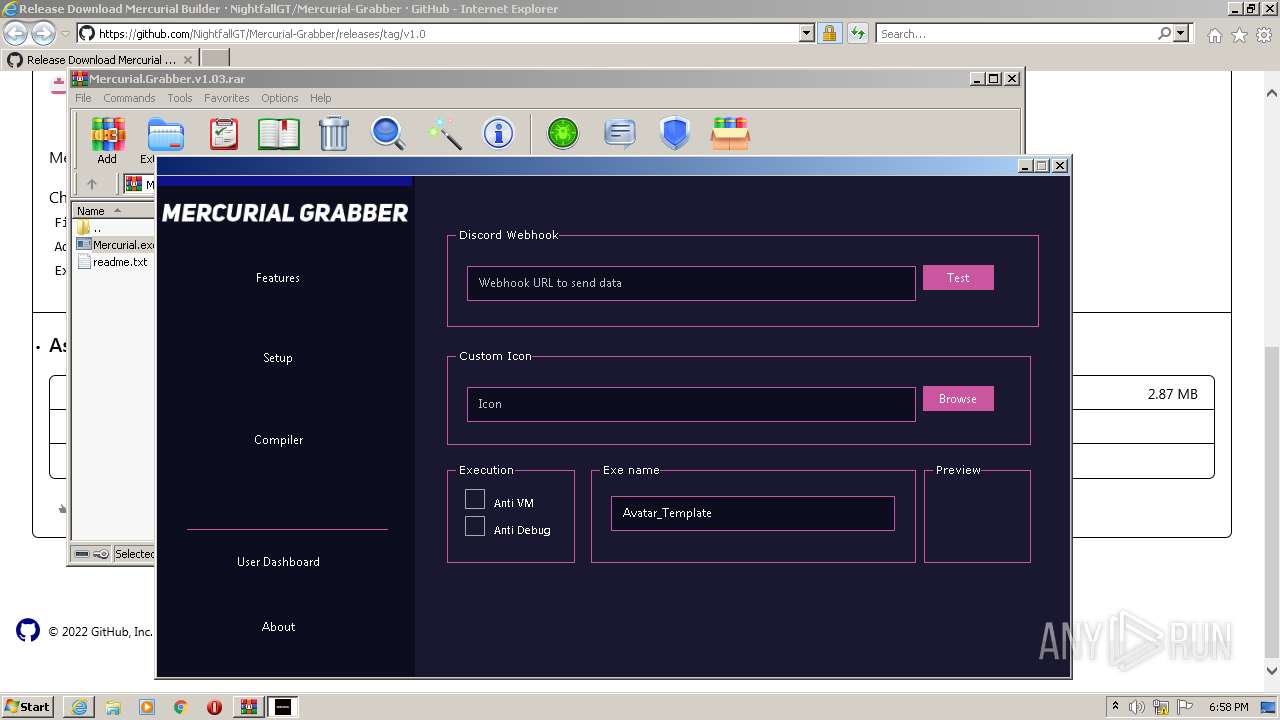Viewport: 1280px width, 720px height.
Task: Close the Release Download browser tab
Action: (x=187, y=60)
